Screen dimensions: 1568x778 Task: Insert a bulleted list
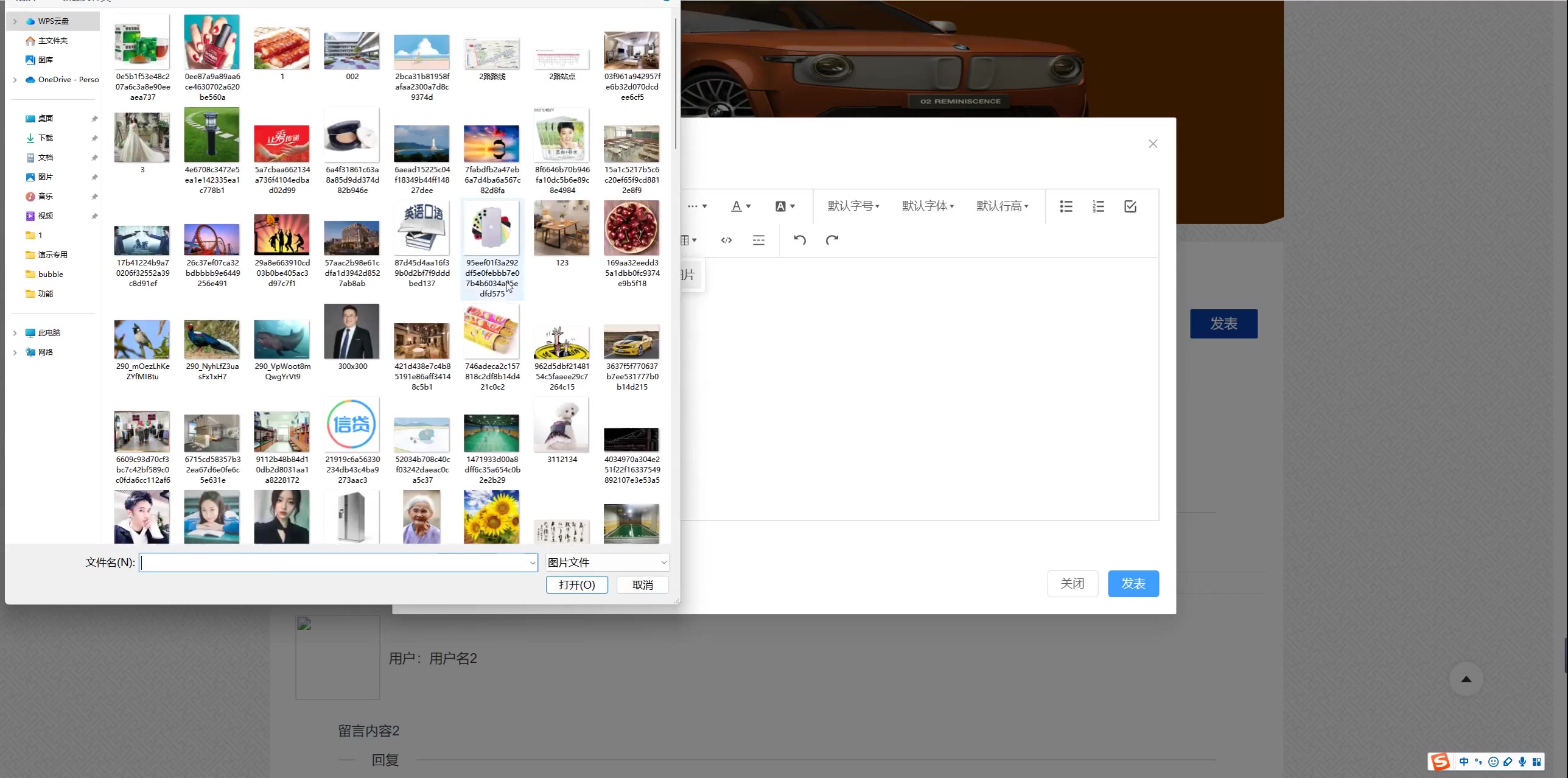[x=1066, y=206]
